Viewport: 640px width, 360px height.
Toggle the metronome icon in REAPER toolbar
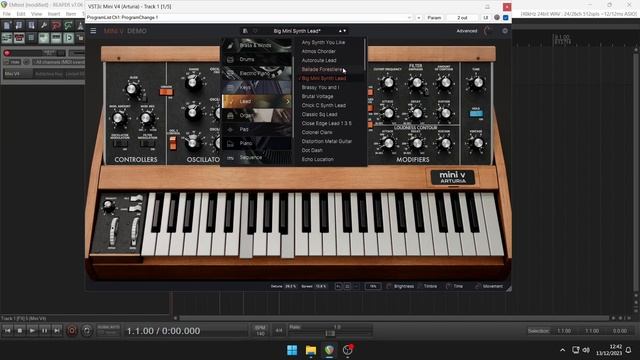[80, 26]
